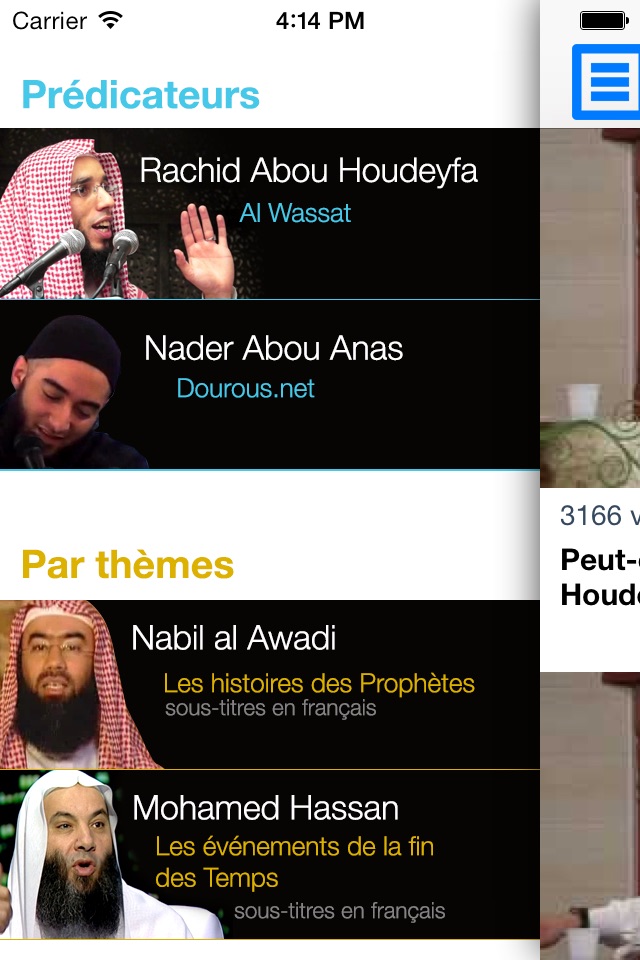This screenshot has height=960, width=640.
Task: Open the second video thumbnail on the right
Action: tap(590, 816)
